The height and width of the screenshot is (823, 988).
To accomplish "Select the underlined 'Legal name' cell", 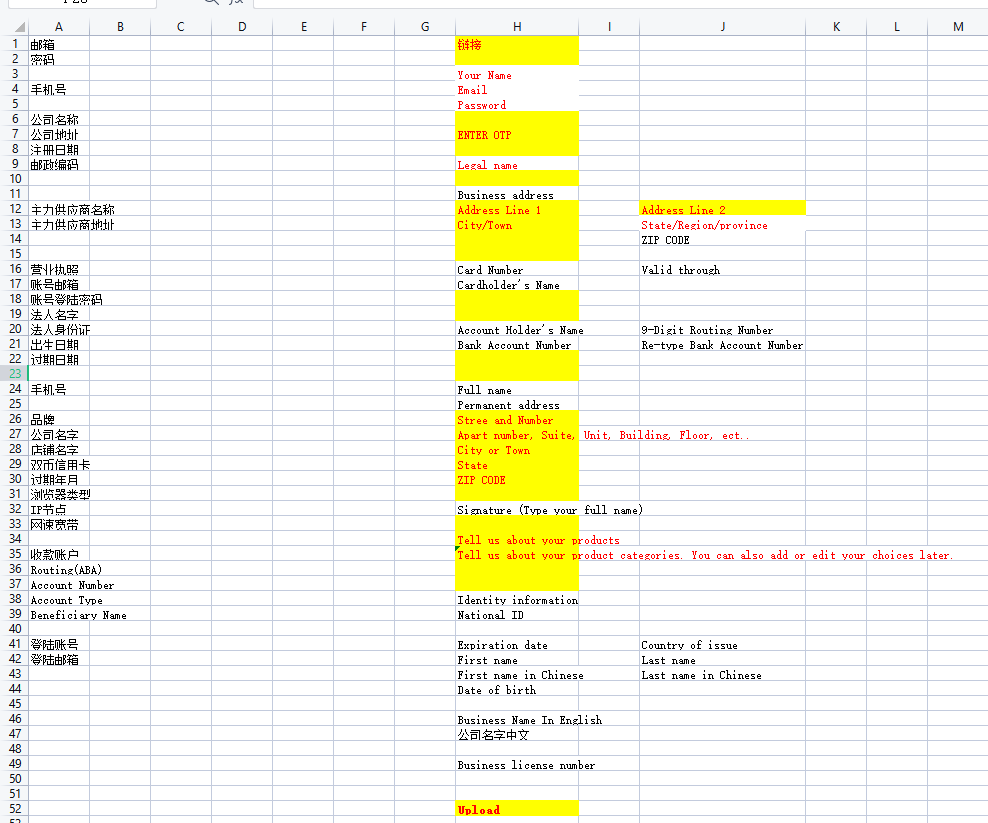I will tap(517, 164).
